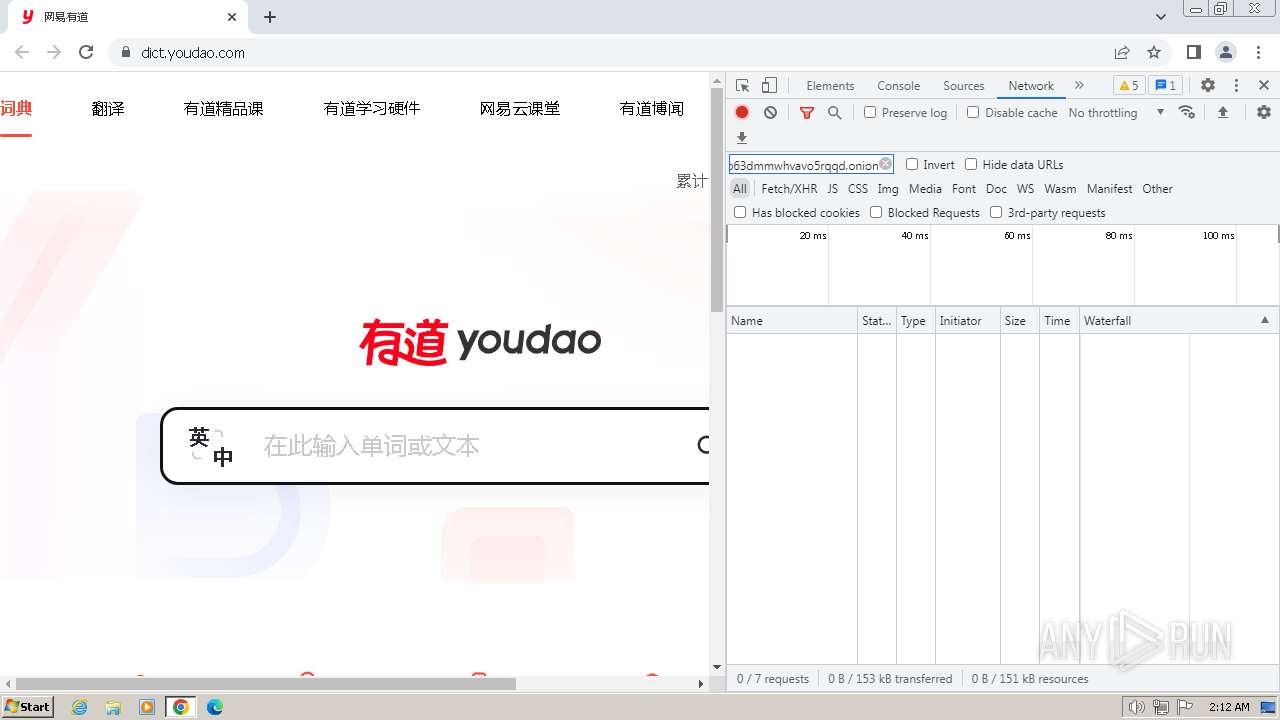The width and height of the screenshot is (1280, 720).
Task: Enable Preserve log checkbox
Action: (x=870, y=112)
